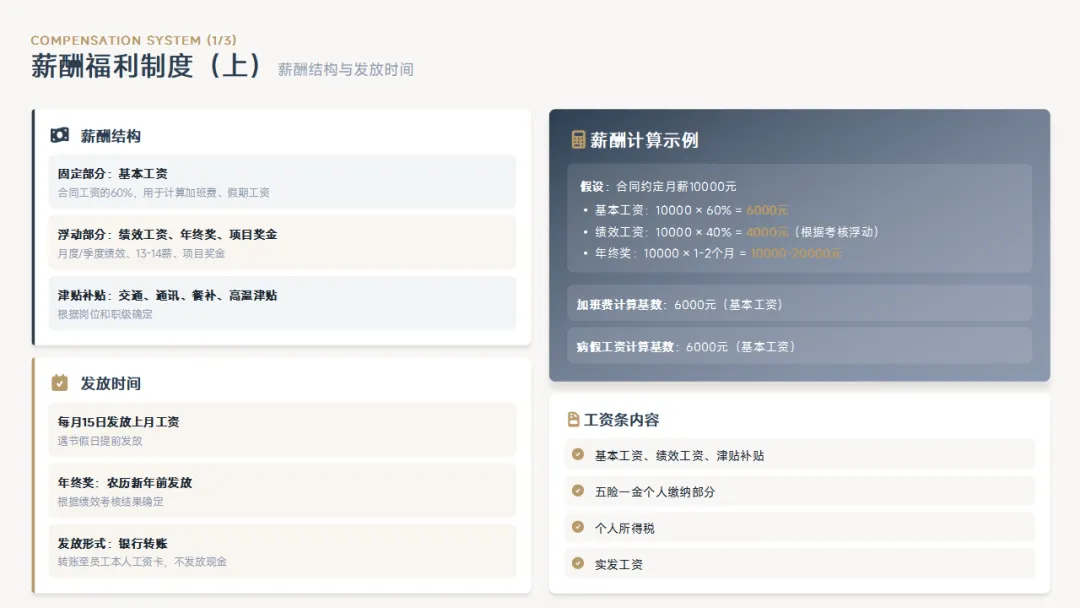
Task: Click the text 个人所得税
Action: 625,528
